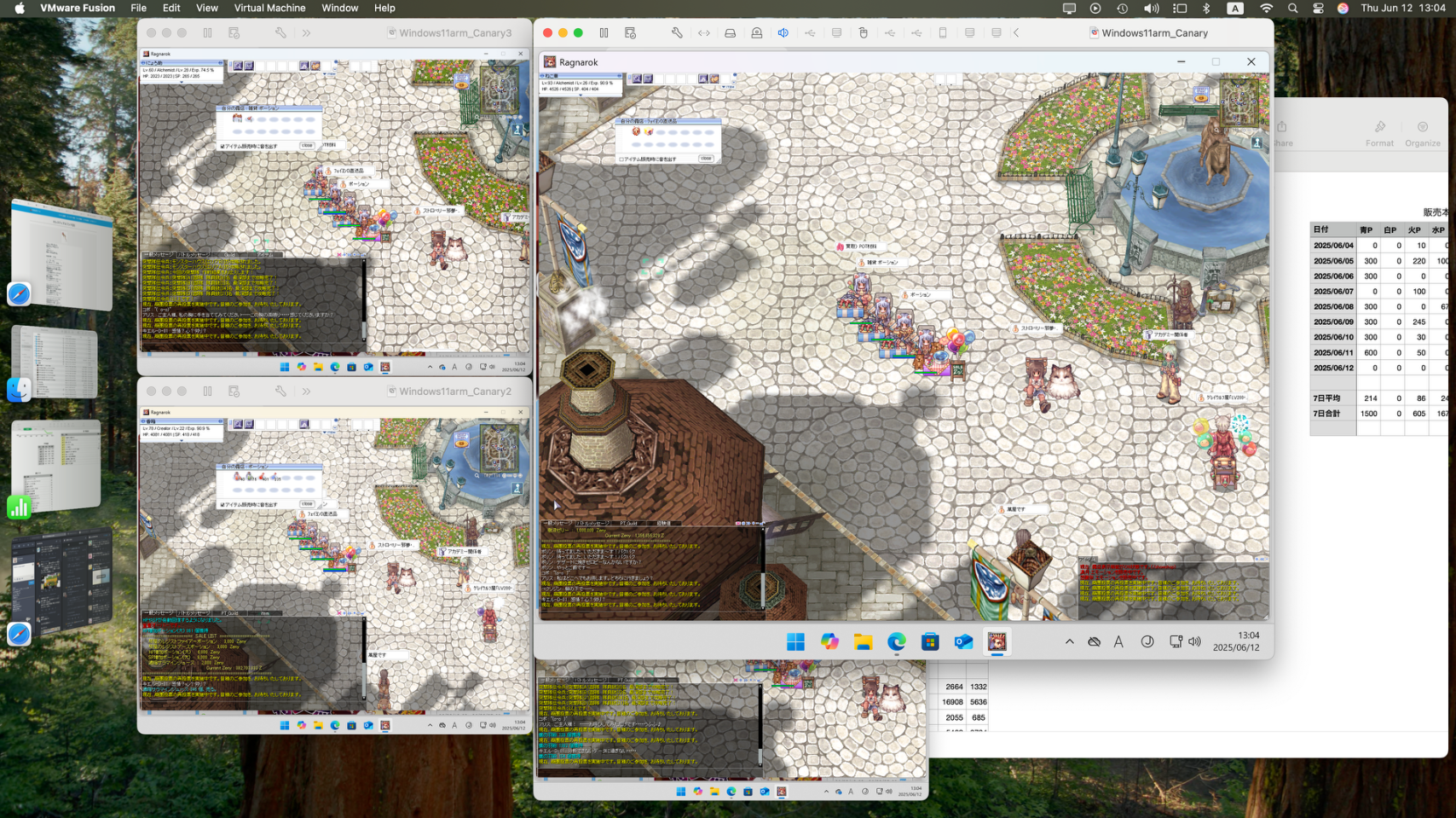The width and height of the screenshot is (1456, 818).
Task: Open settings wrench in Windows11arm_Canary3 window
Action: pyautogui.click(x=280, y=33)
